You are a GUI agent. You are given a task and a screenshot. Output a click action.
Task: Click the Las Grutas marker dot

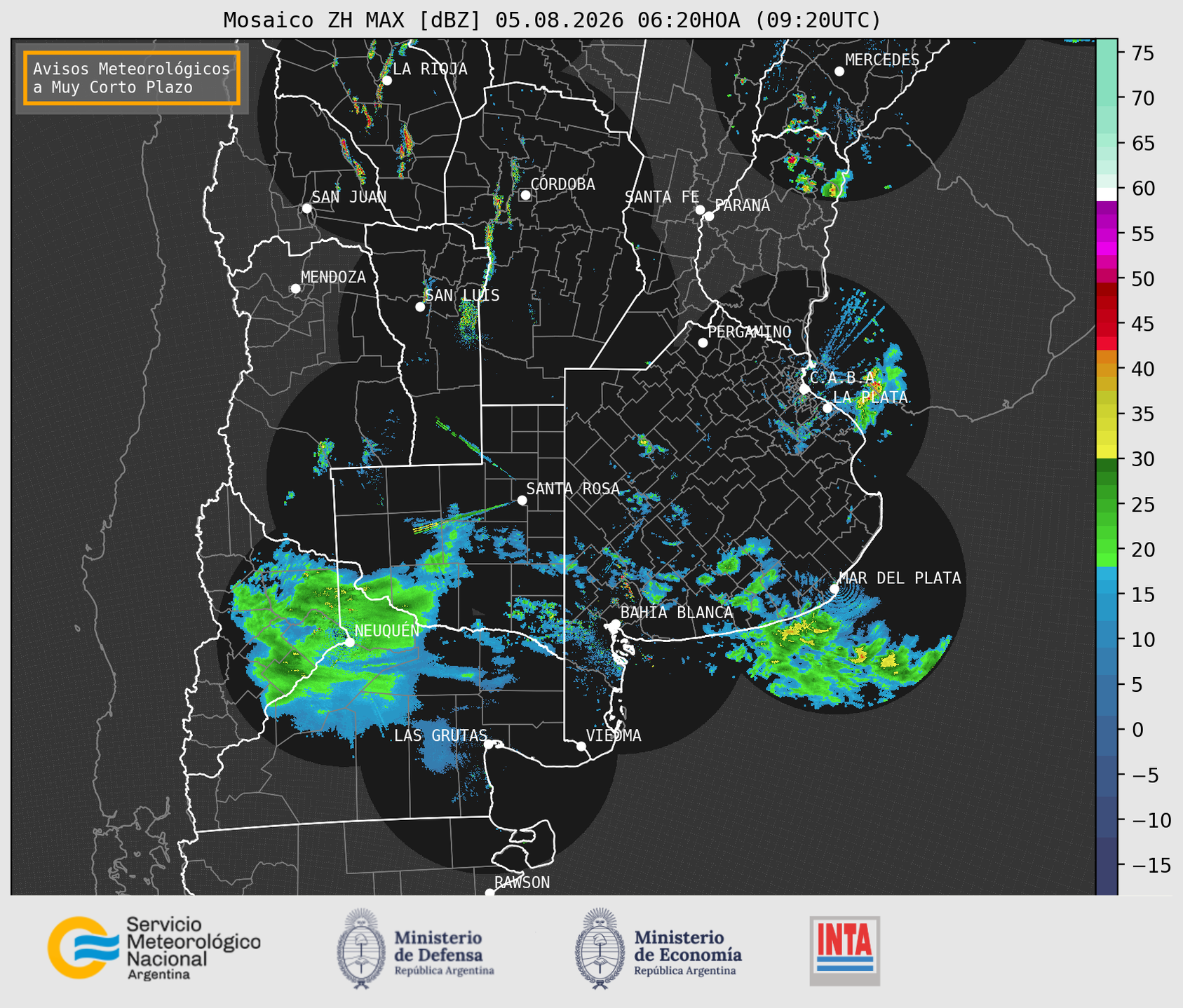point(489,744)
